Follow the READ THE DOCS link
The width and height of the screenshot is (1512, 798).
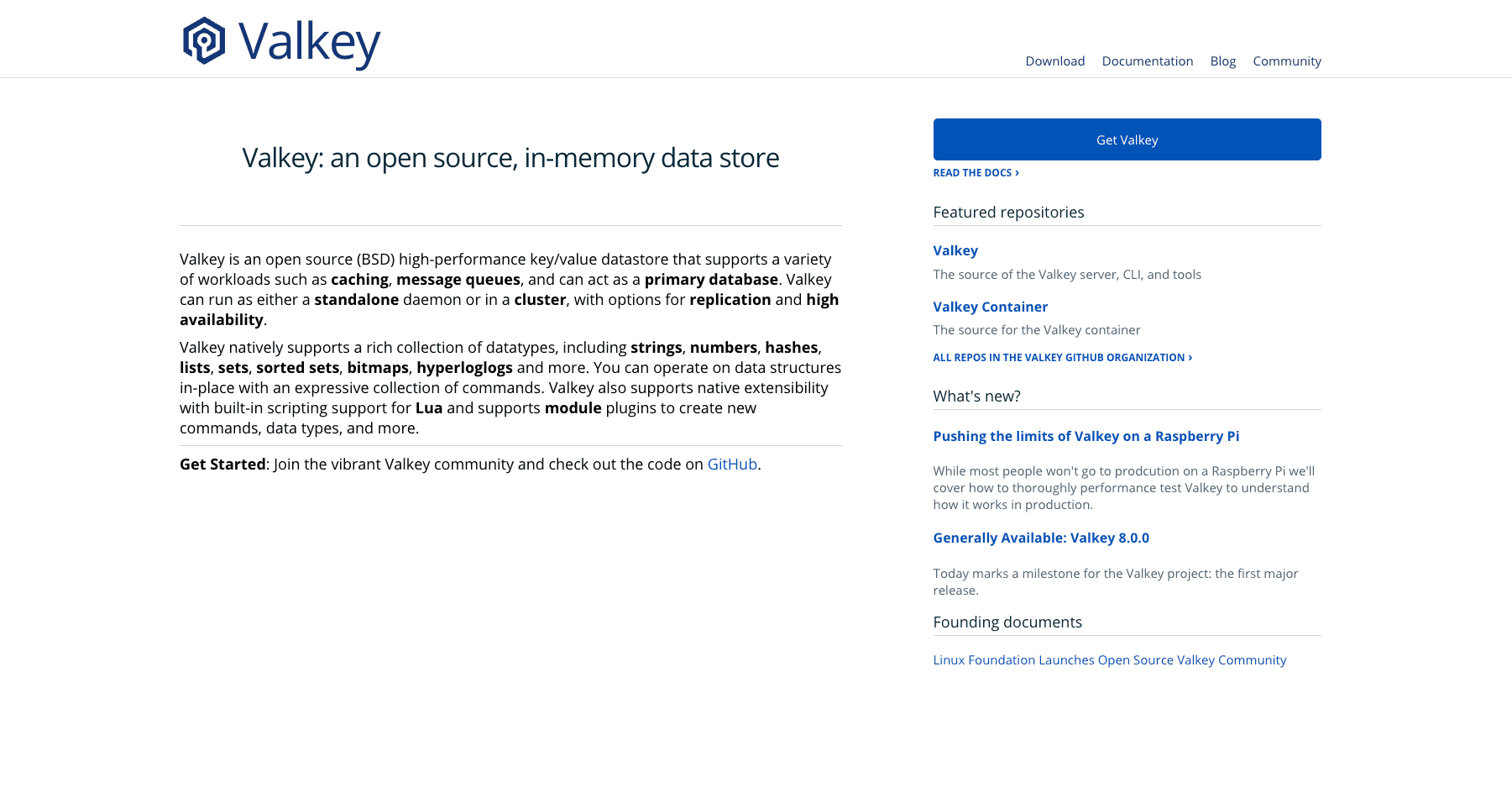pos(976,173)
